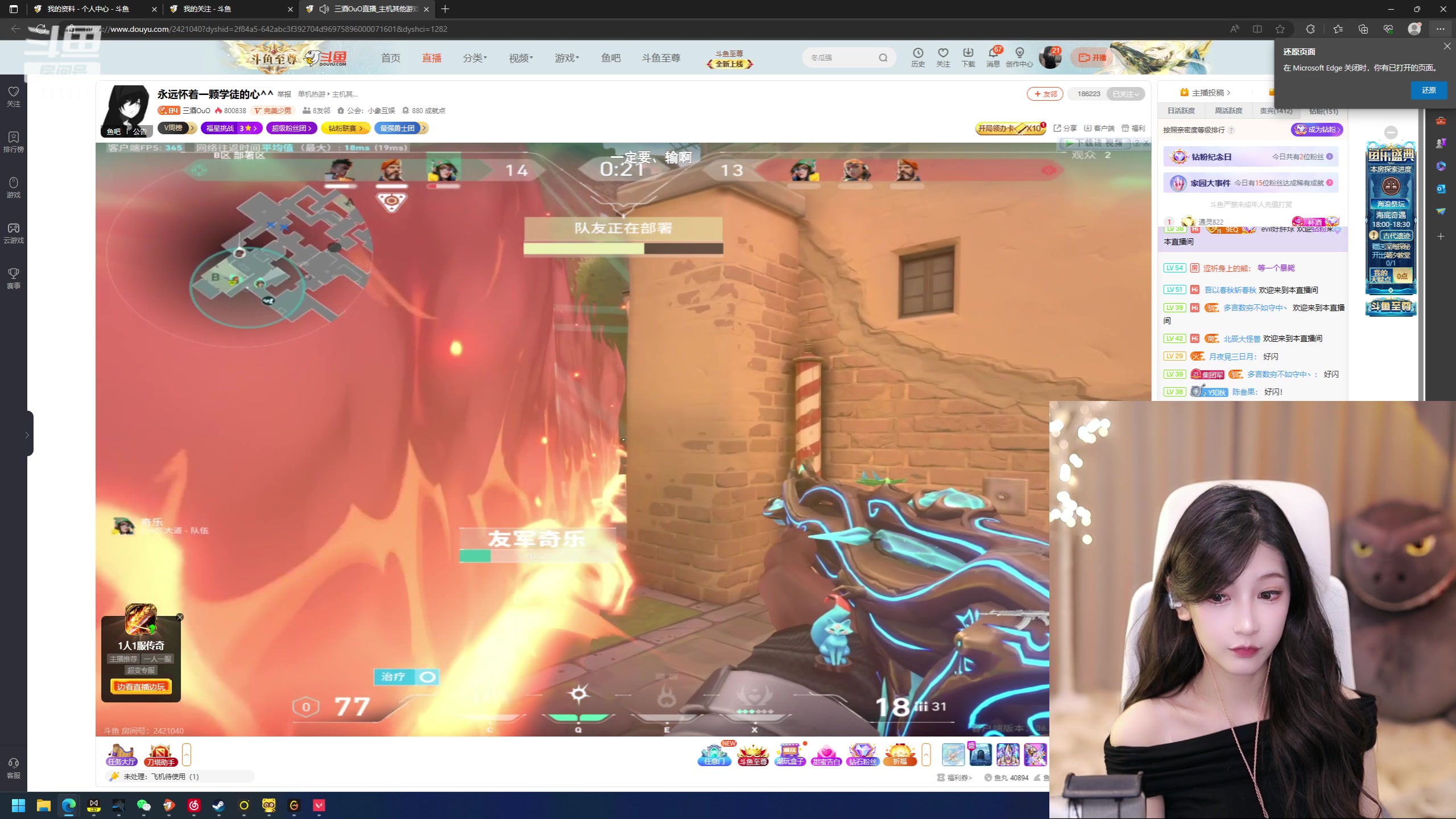The height and width of the screenshot is (819, 1456).
Task: Open 创作中心 lightbulb icon
Action: 1019,57
